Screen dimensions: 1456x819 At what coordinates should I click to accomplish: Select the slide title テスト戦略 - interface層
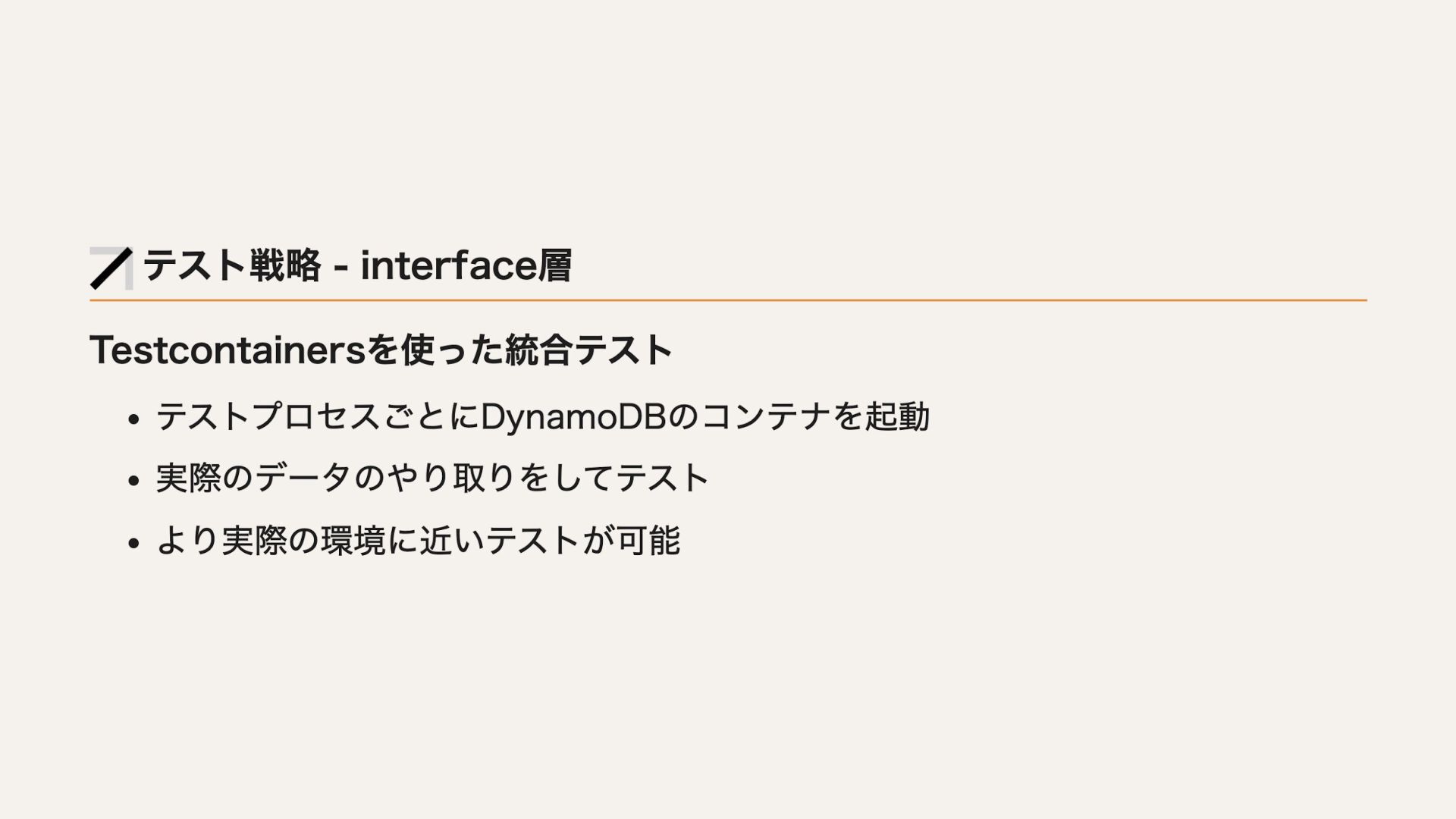(357, 266)
